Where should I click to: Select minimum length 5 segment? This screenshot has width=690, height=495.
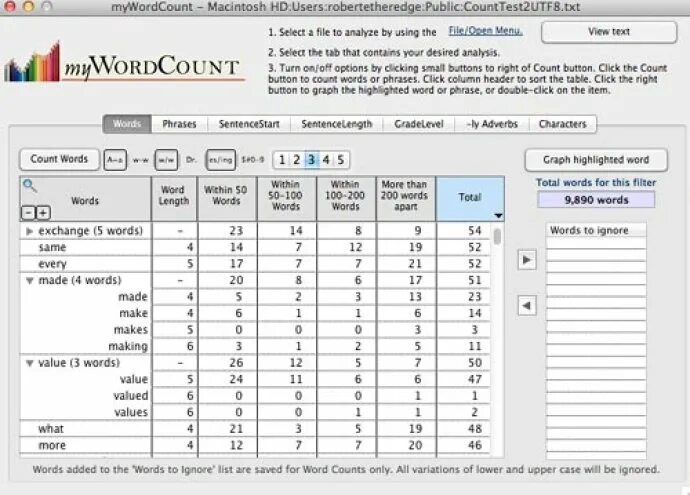341,160
